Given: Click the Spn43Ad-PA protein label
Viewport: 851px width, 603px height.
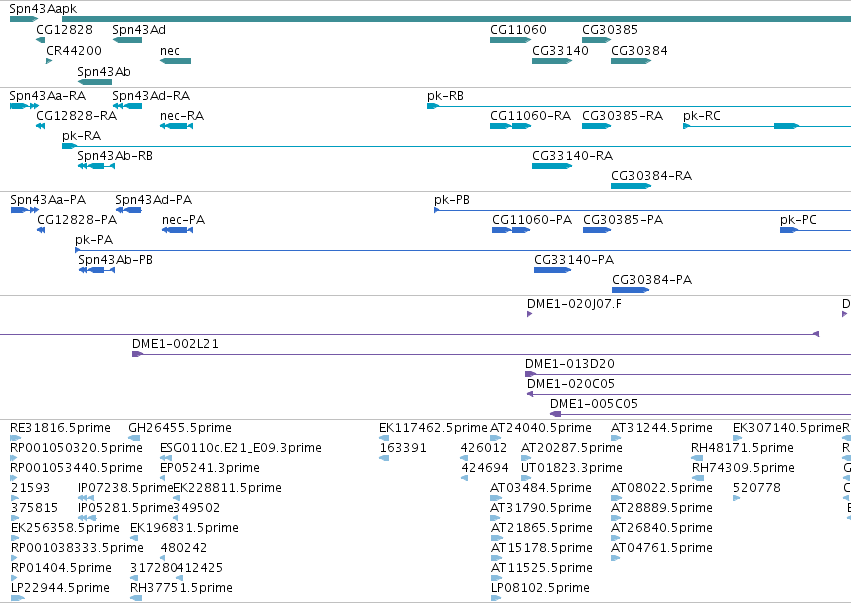Looking at the screenshot, I should tap(154, 200).
